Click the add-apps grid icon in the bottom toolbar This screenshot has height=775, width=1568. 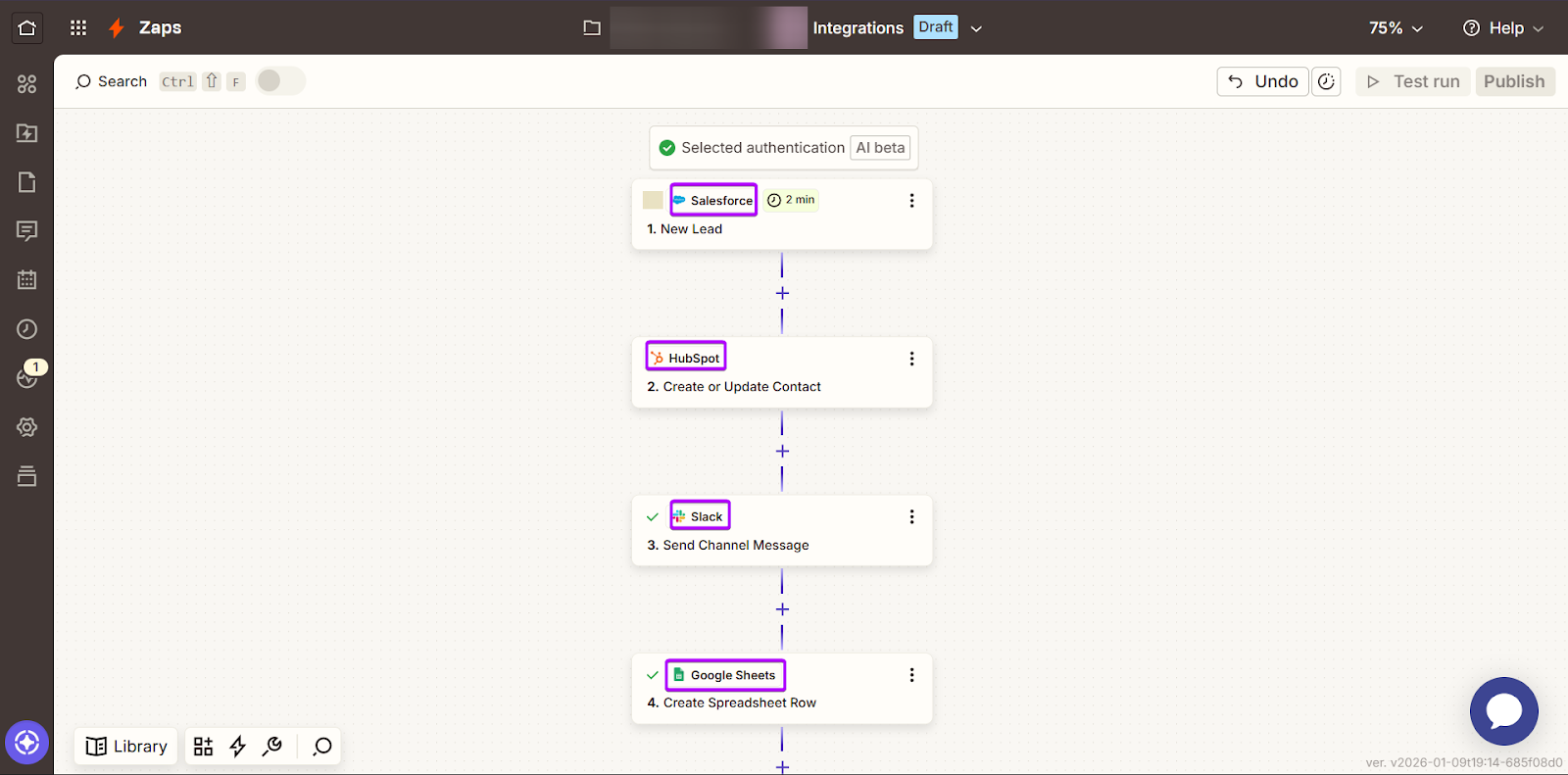[203, 747]
